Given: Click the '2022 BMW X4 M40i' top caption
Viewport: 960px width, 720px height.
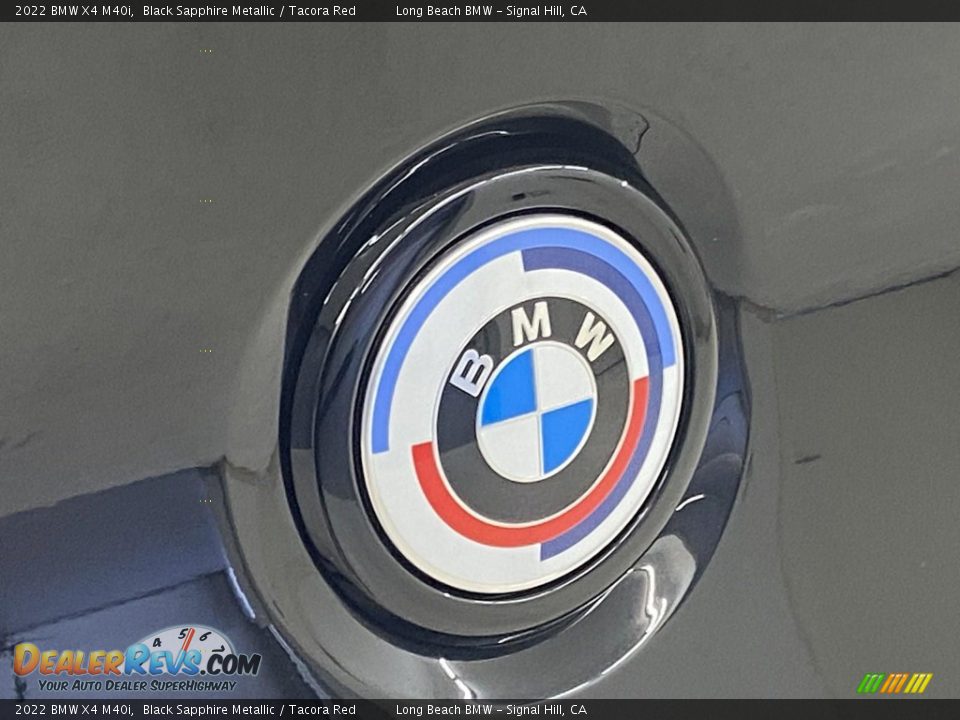Looking at the screenshot, I should [74, 10].
